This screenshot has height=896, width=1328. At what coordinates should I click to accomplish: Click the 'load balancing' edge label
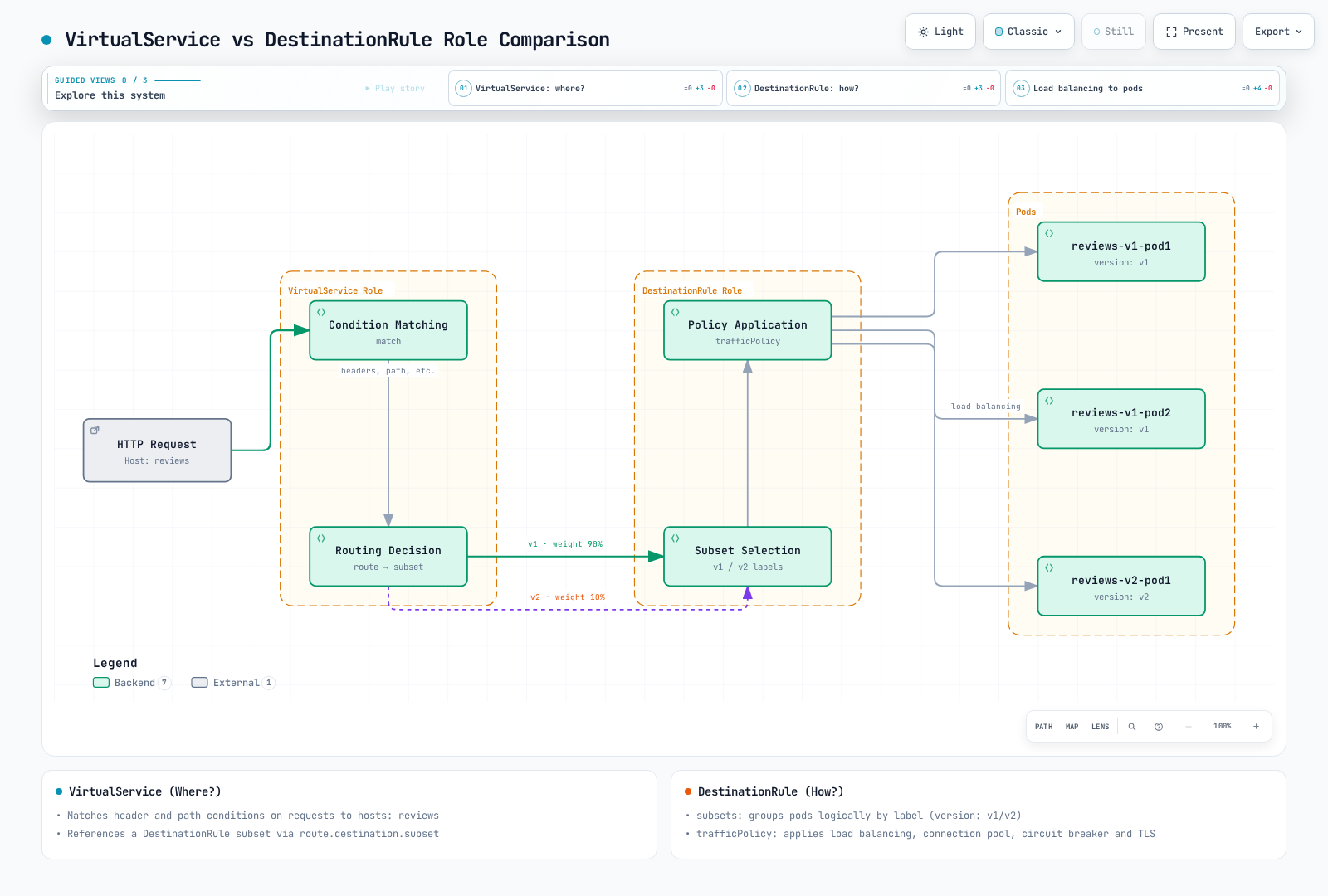[986, 407]
